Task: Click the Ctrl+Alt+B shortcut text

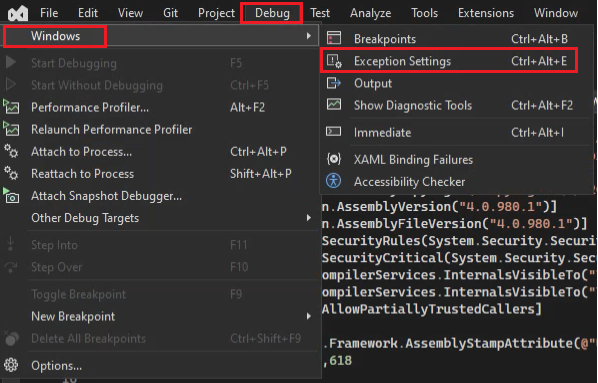Action: (x=539, y=39)
